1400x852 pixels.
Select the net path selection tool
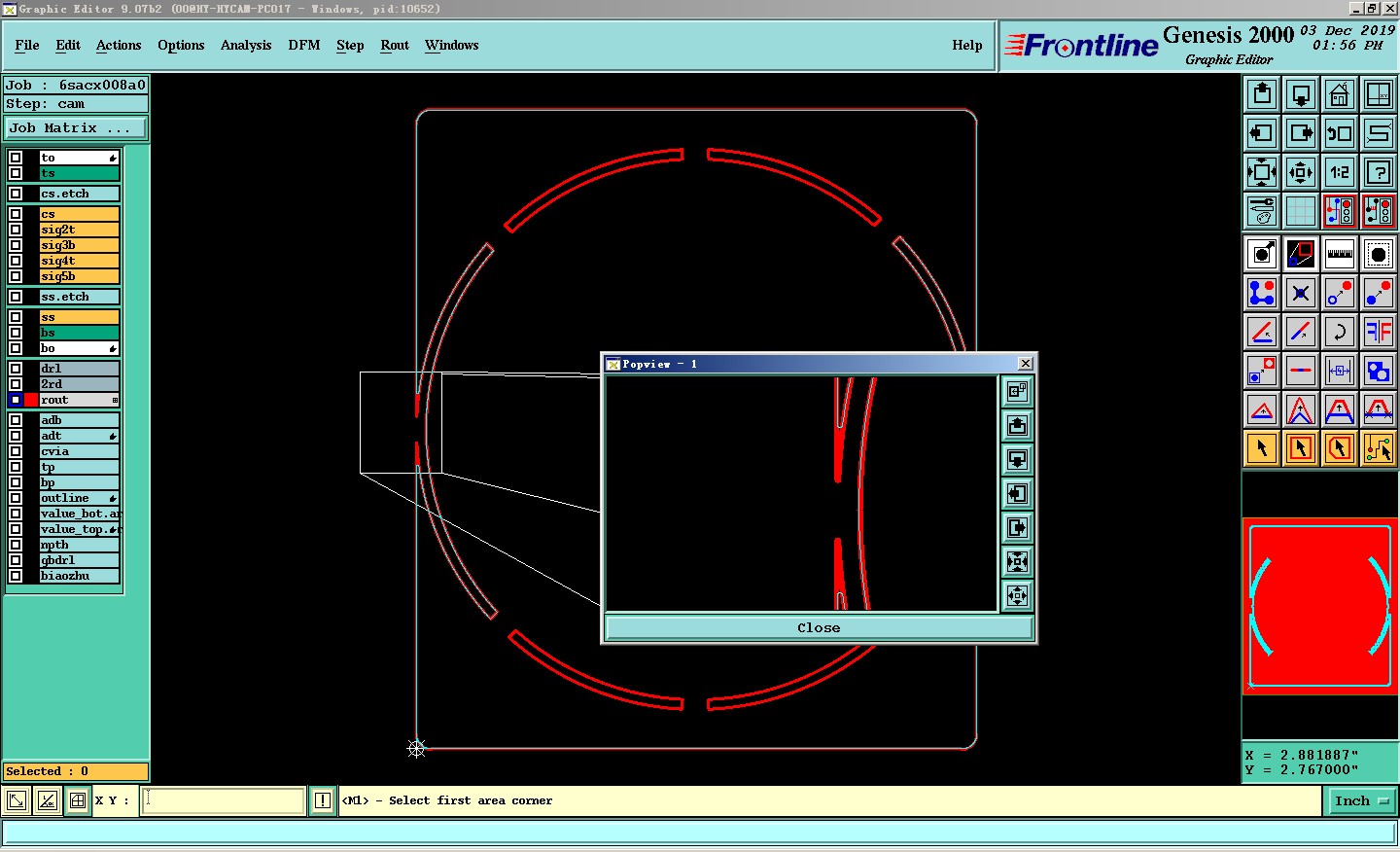[x=1379, y=448]
